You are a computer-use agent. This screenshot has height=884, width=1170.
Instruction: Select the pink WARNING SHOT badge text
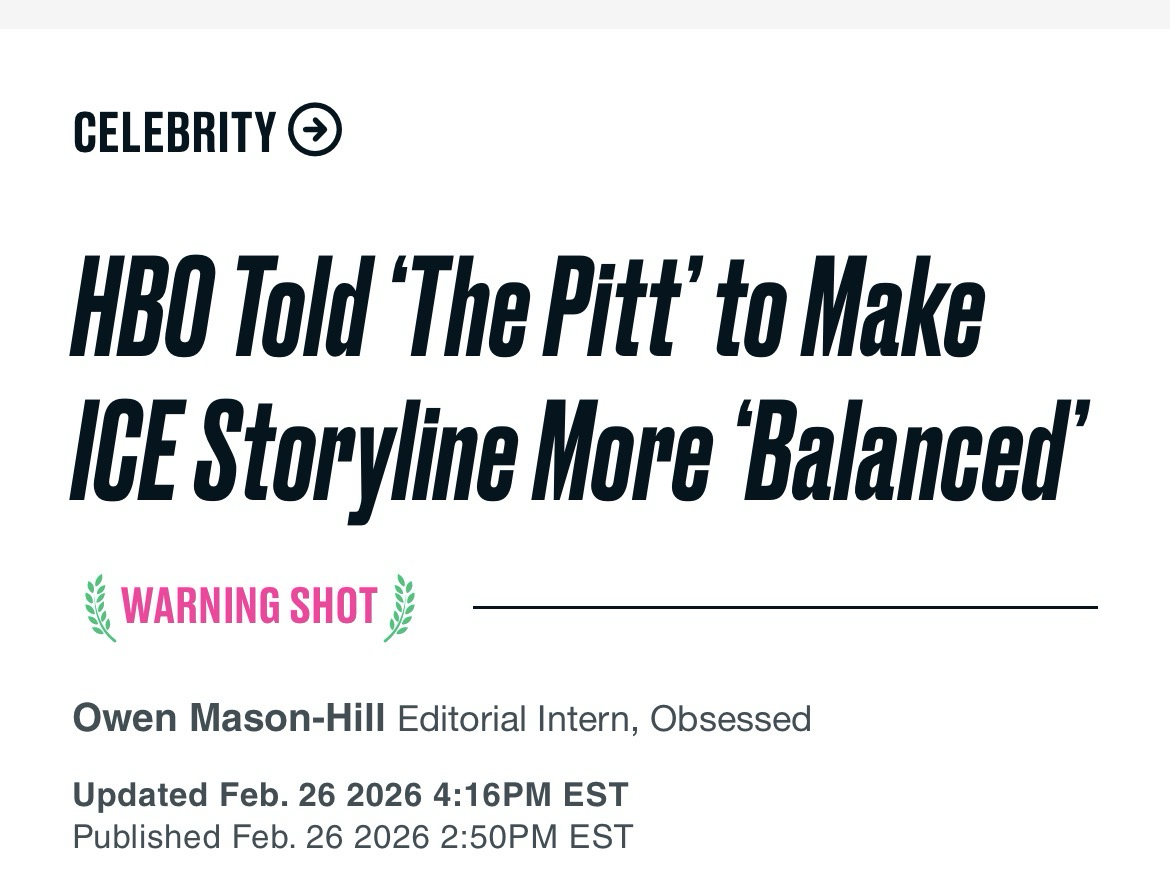tap(249, 607)
